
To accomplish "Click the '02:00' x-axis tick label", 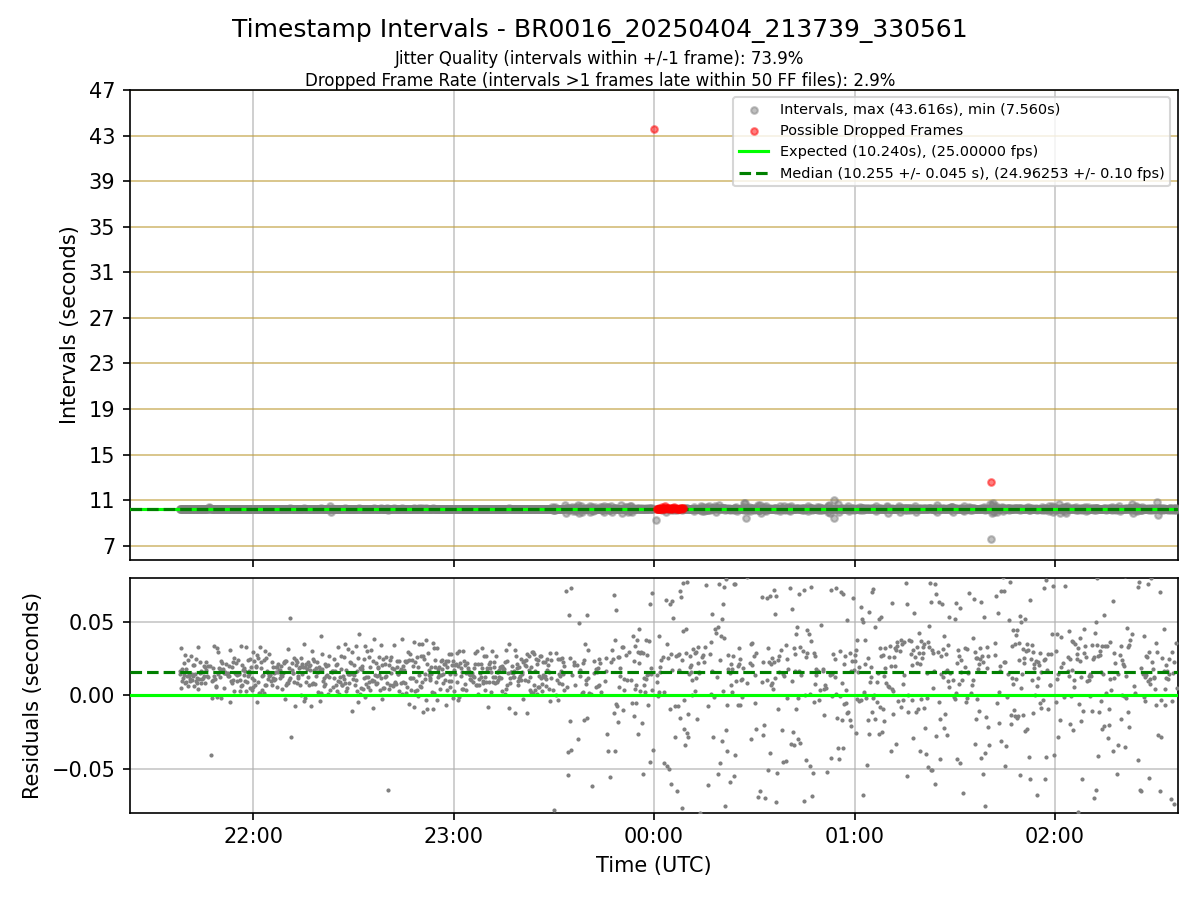I will point(1055,838).
